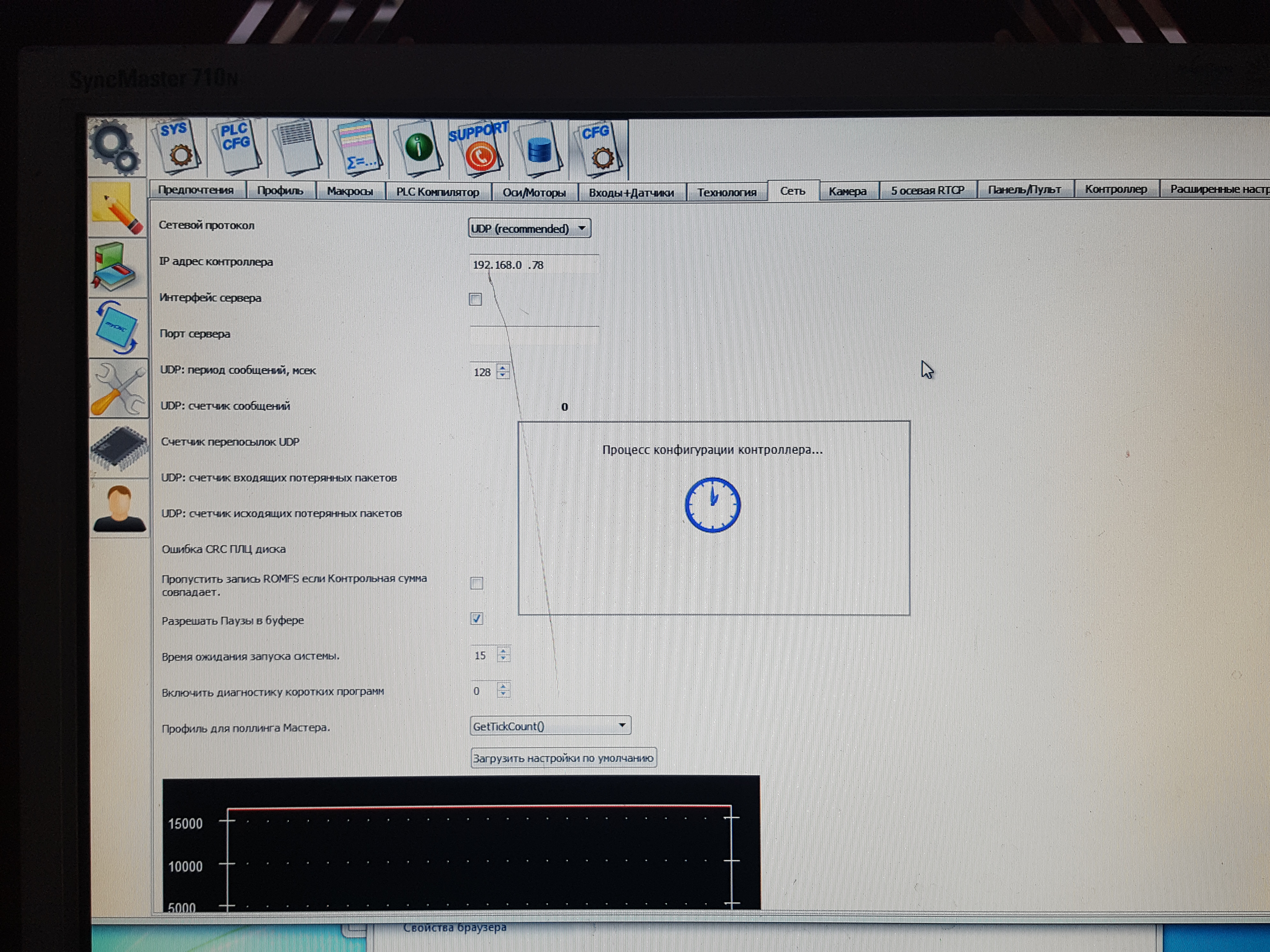The height and width of the screenshot is (952, 1270).
Task: Uncheck Разрешать Паузы в буфере
Action: (477, 619)
